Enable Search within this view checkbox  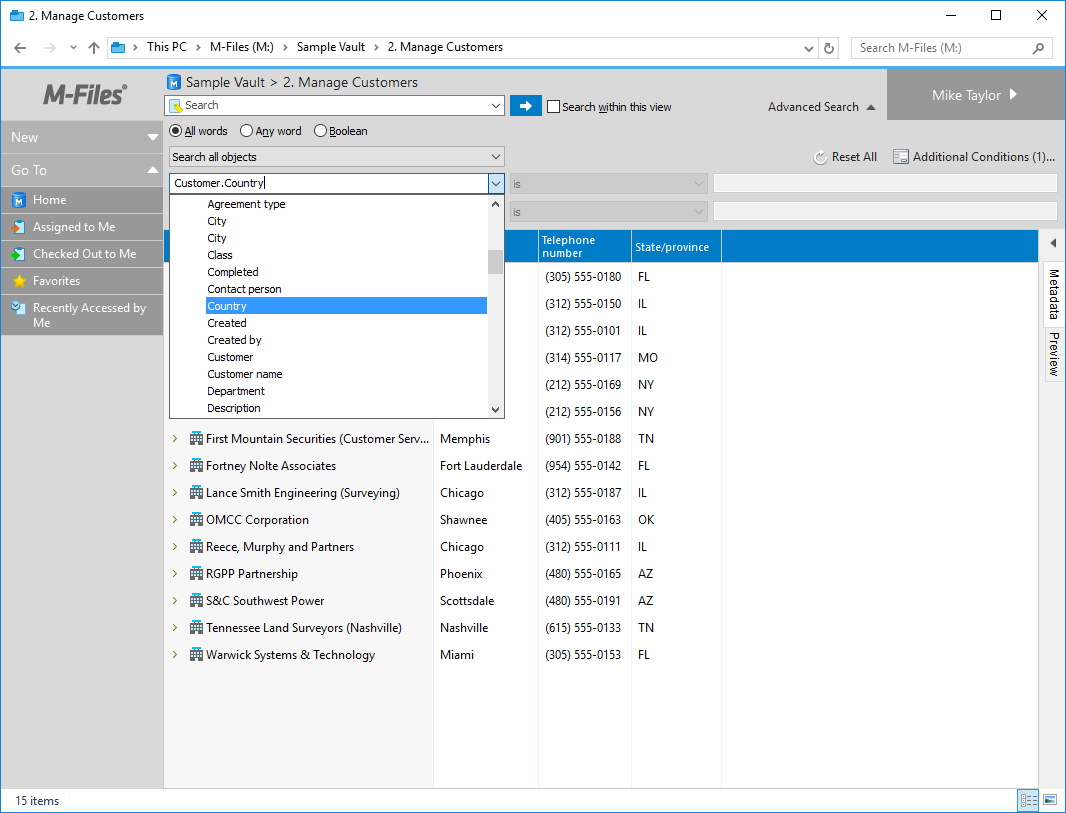tap(553, 107)
